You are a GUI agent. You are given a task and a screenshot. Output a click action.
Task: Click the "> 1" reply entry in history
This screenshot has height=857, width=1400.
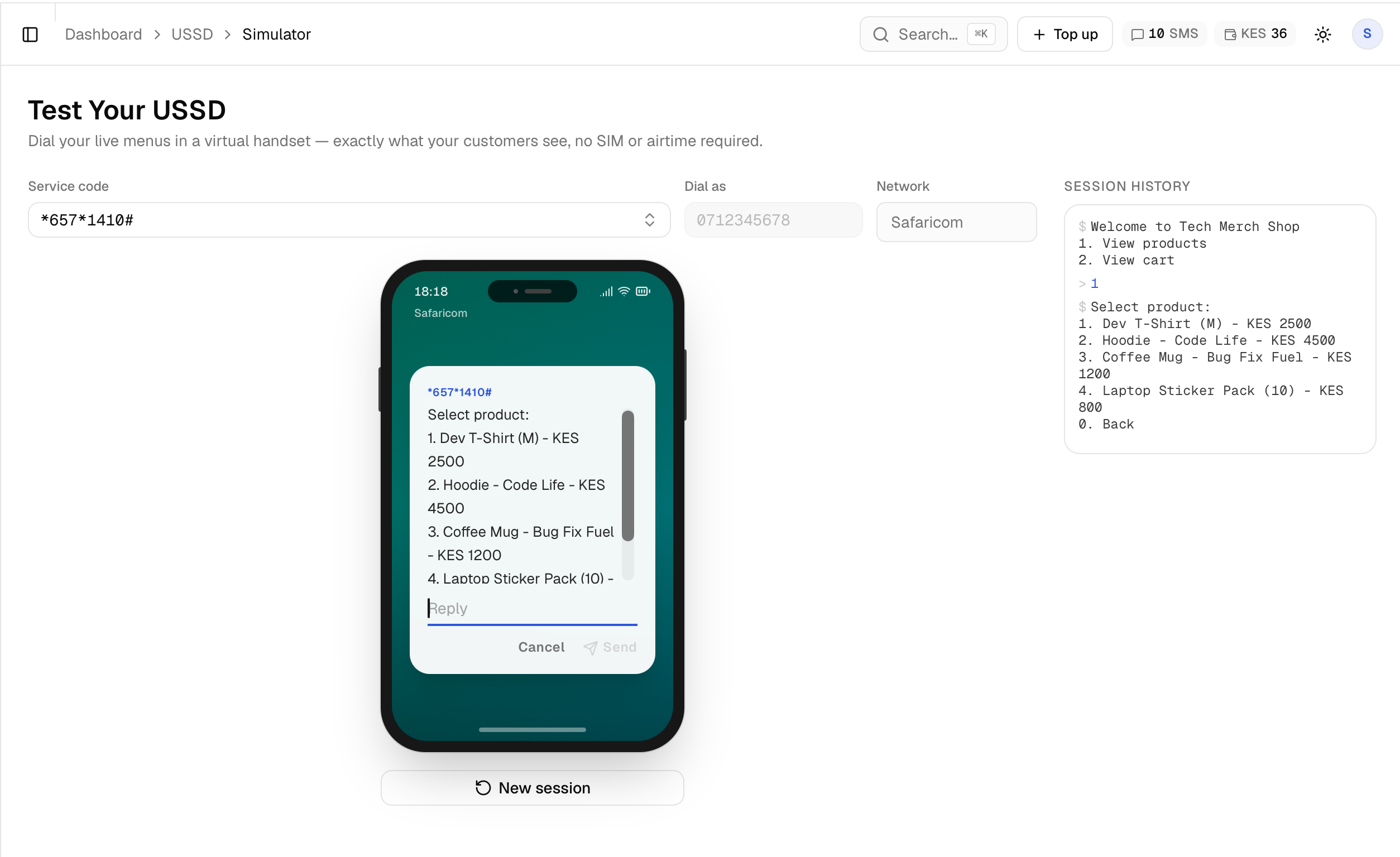click(1089, 283)
